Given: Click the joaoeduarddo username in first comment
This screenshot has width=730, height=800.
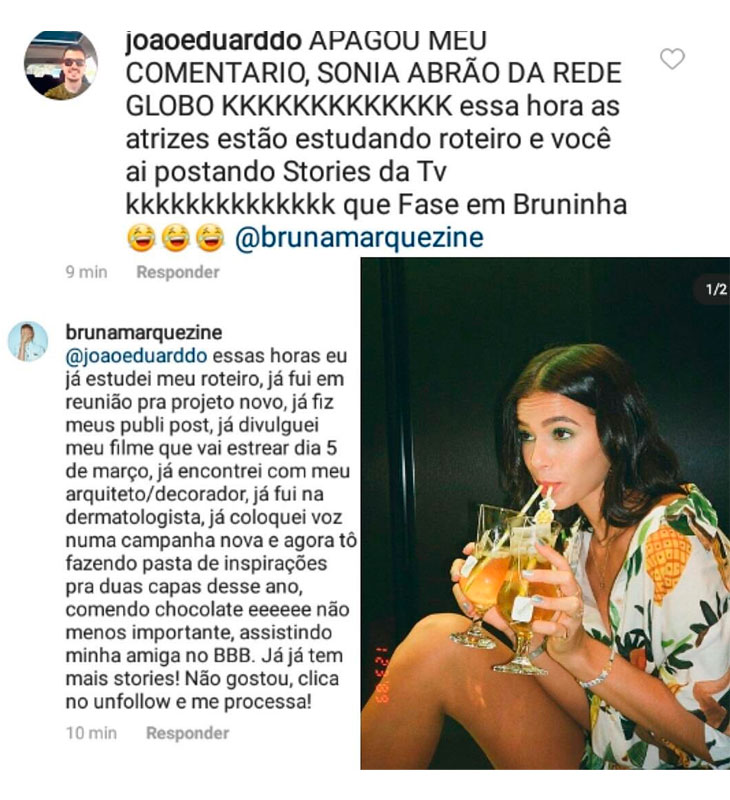Looking at the screenshot, I should [x=213, y=41].
